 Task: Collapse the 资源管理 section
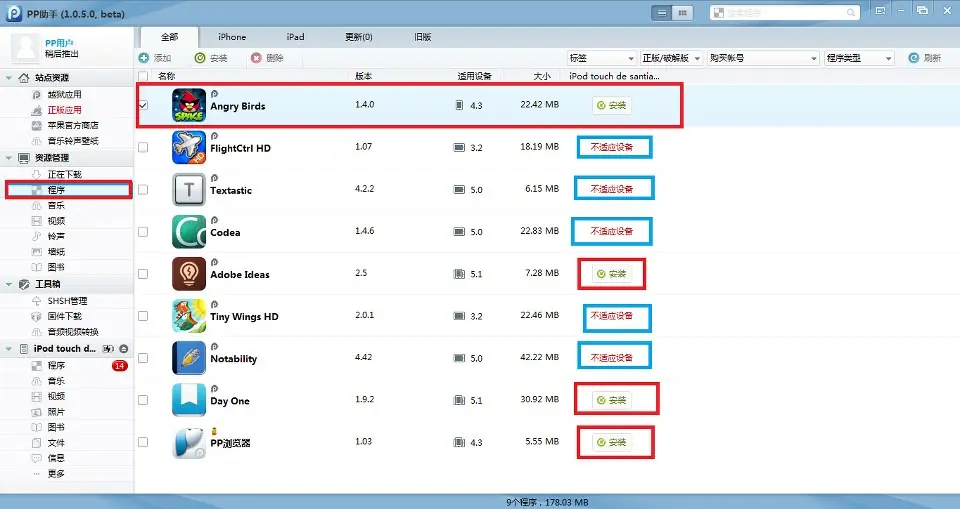(x=9, y=158)
